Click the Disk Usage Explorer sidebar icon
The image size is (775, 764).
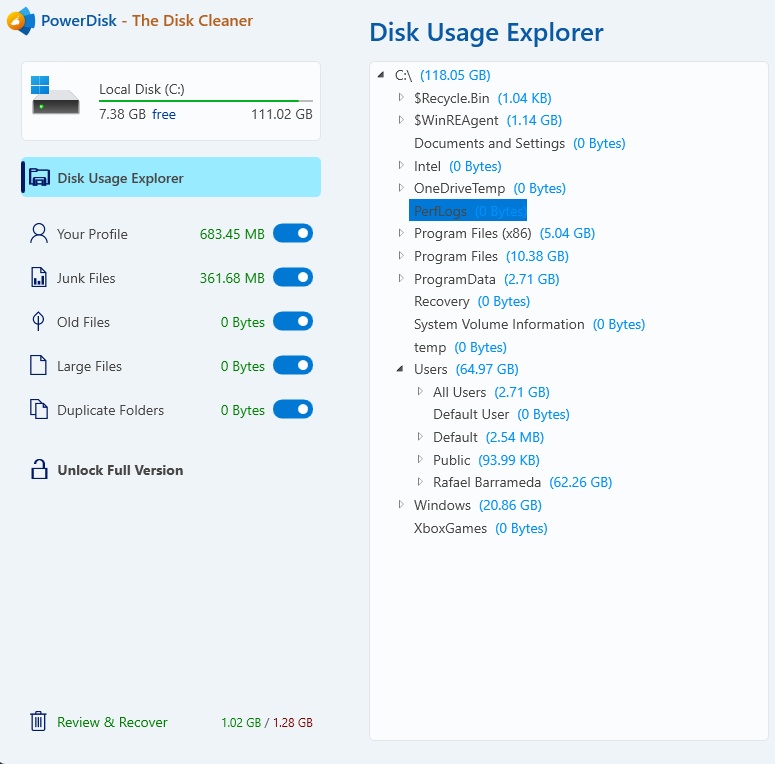(40, 177)
